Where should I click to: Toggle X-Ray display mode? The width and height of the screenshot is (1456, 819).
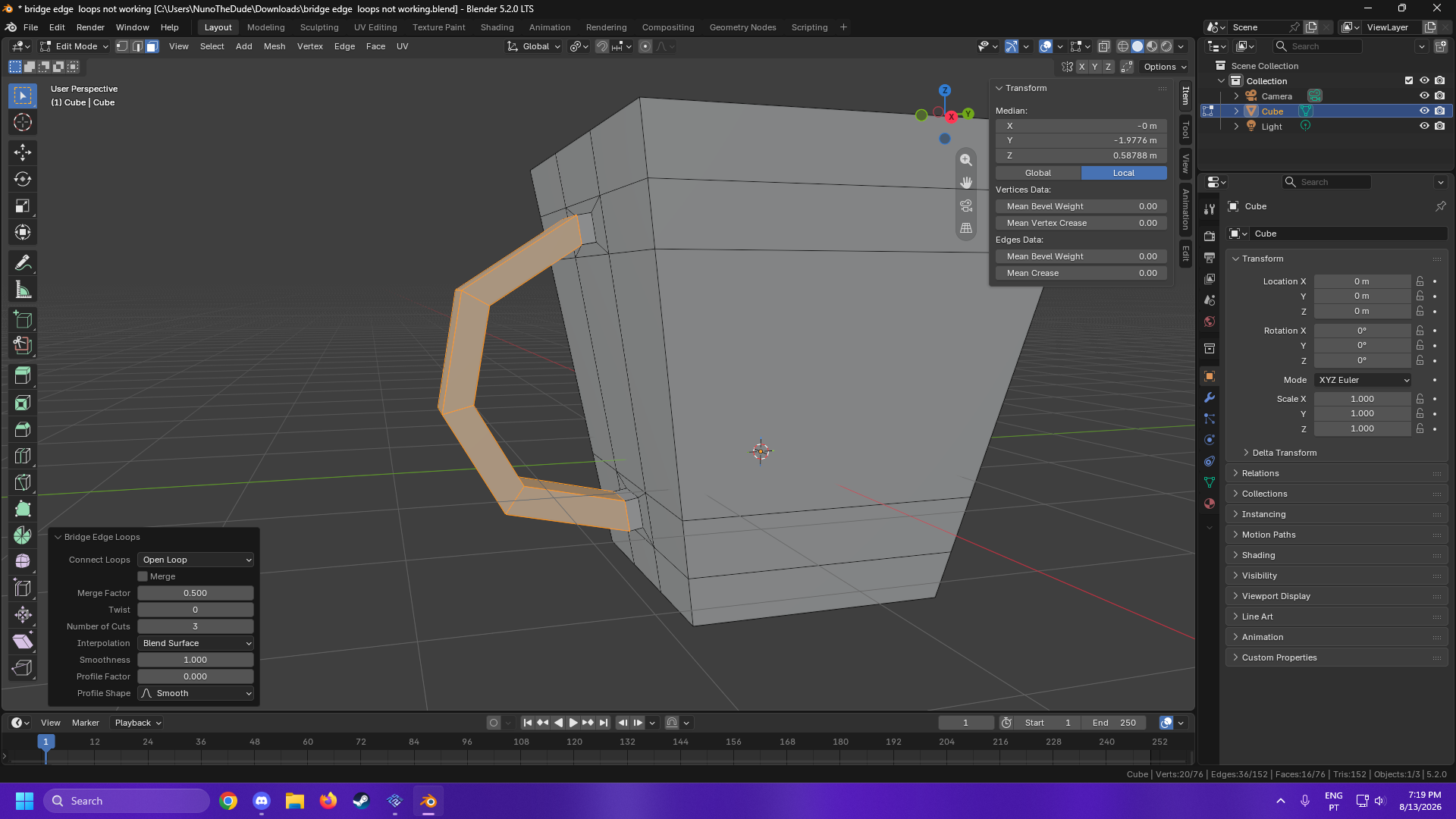click(x=1104, y=46)
